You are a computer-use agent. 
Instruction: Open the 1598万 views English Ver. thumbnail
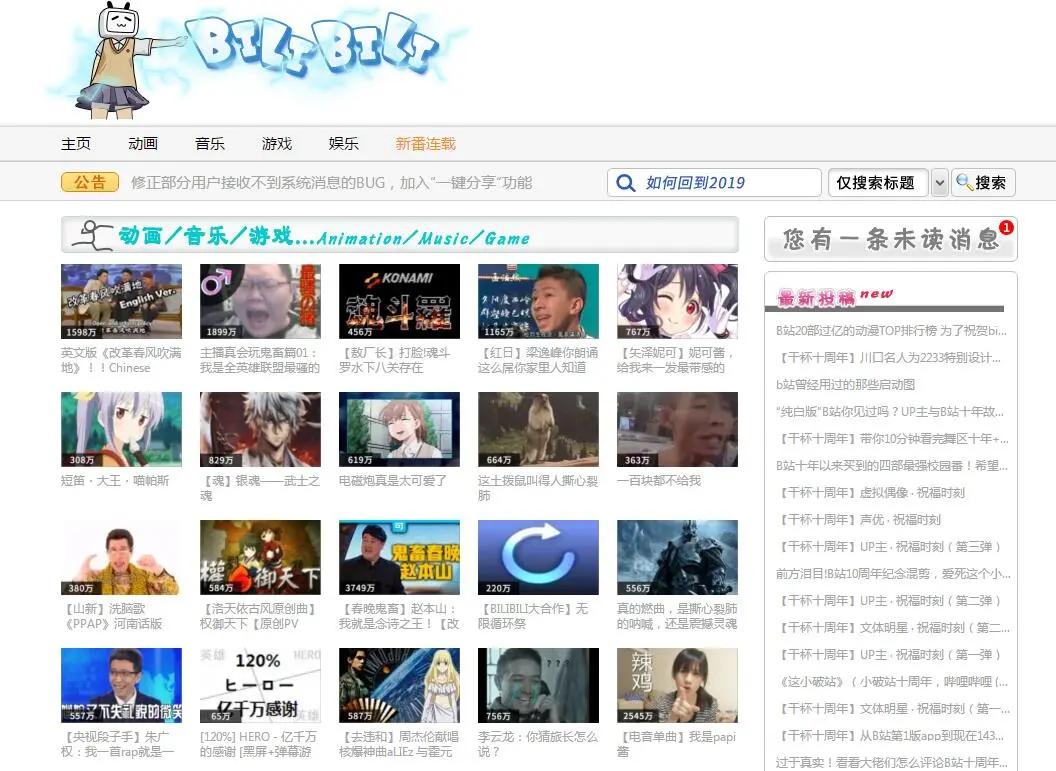click(121, 301)
